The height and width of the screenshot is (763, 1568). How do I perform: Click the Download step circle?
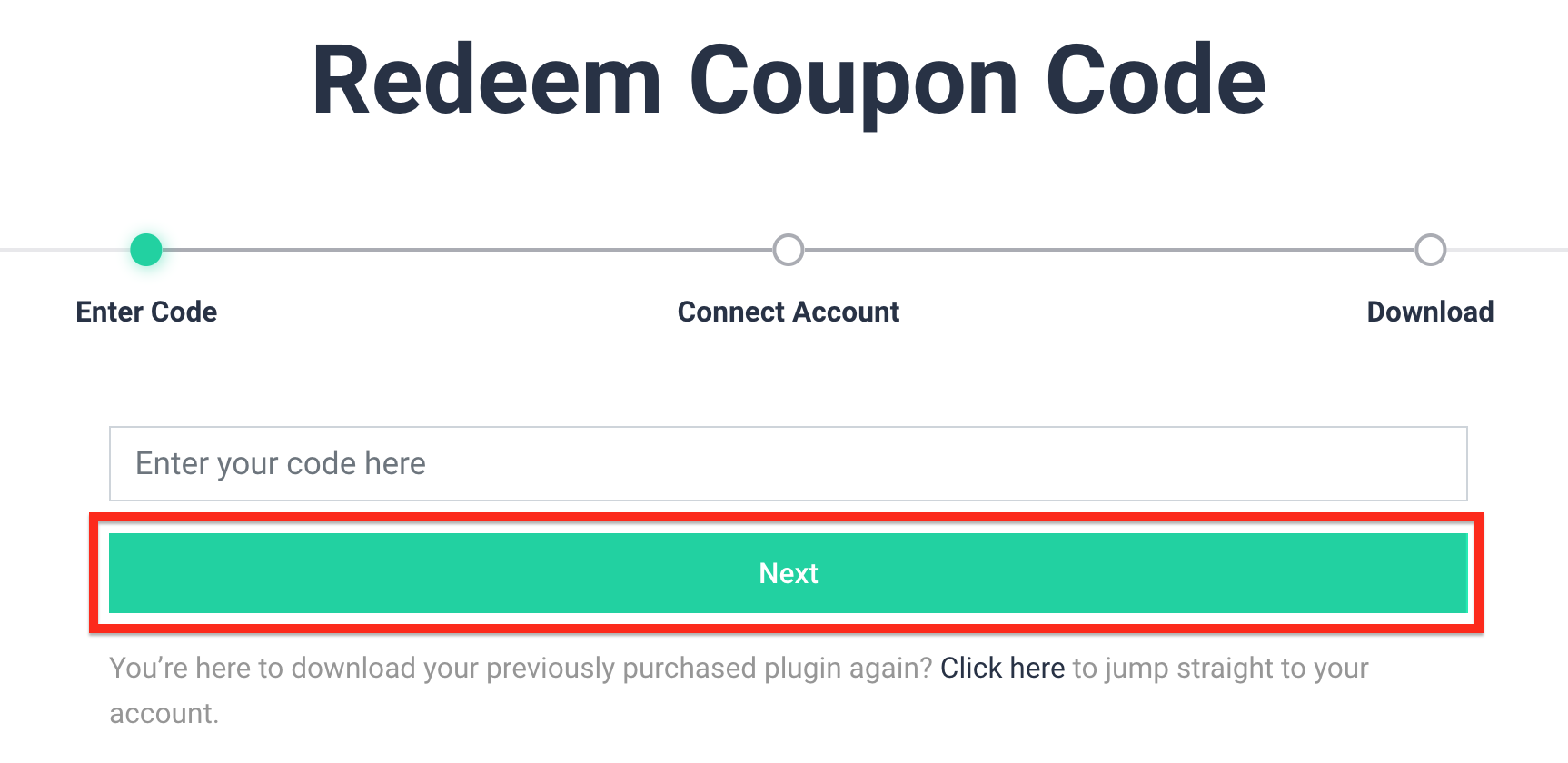1430,250
